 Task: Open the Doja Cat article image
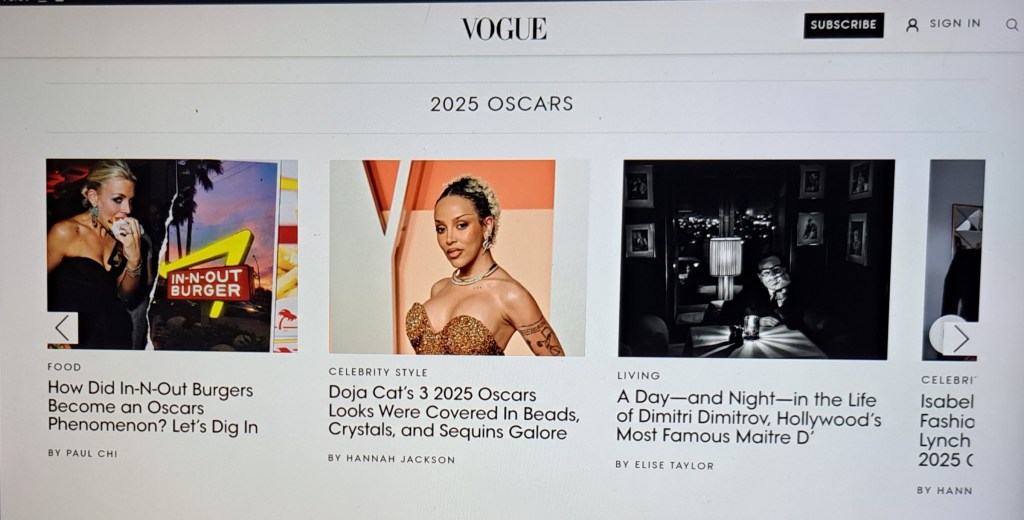point(457,257)
